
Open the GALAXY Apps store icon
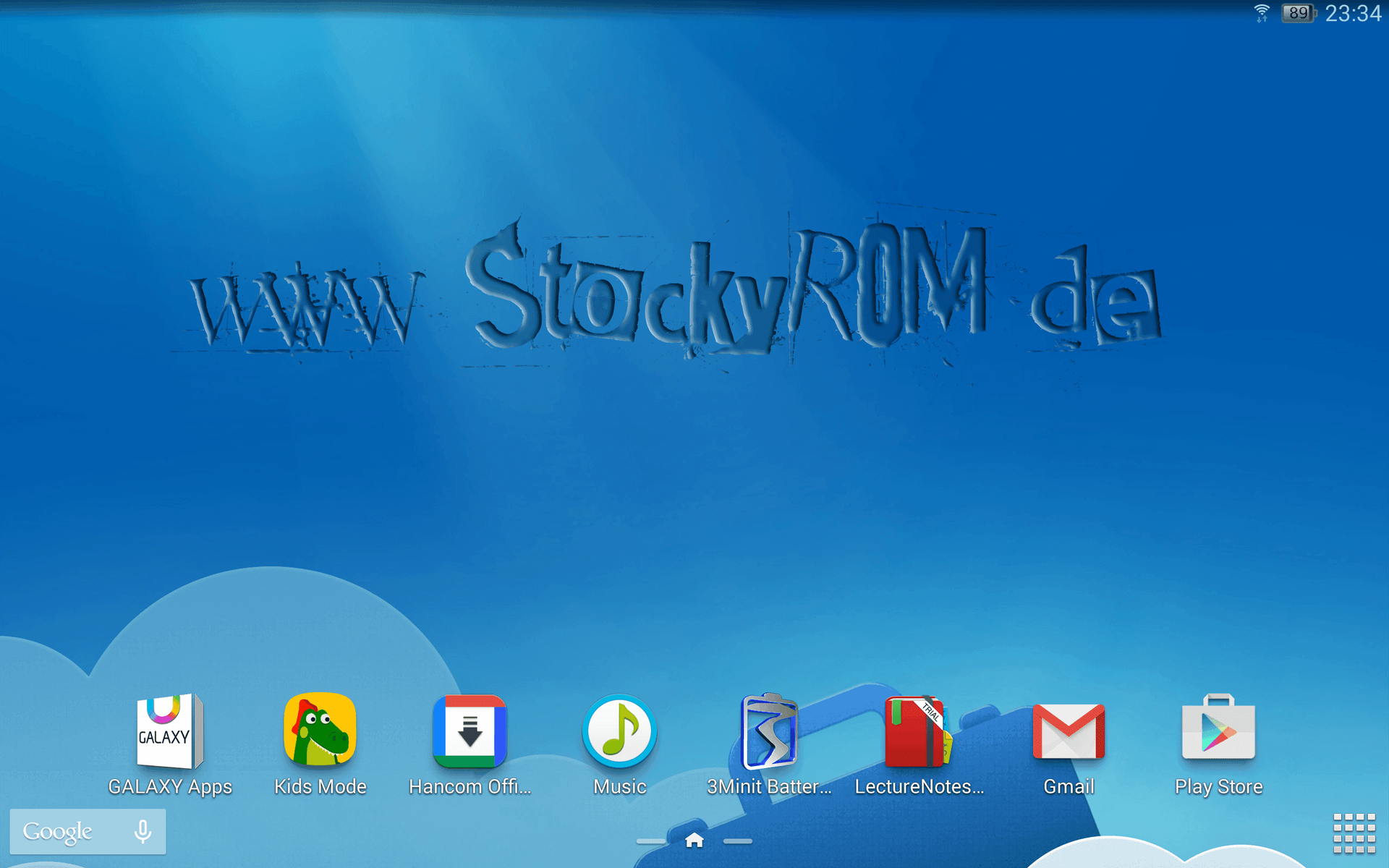[x=170, y=731]
